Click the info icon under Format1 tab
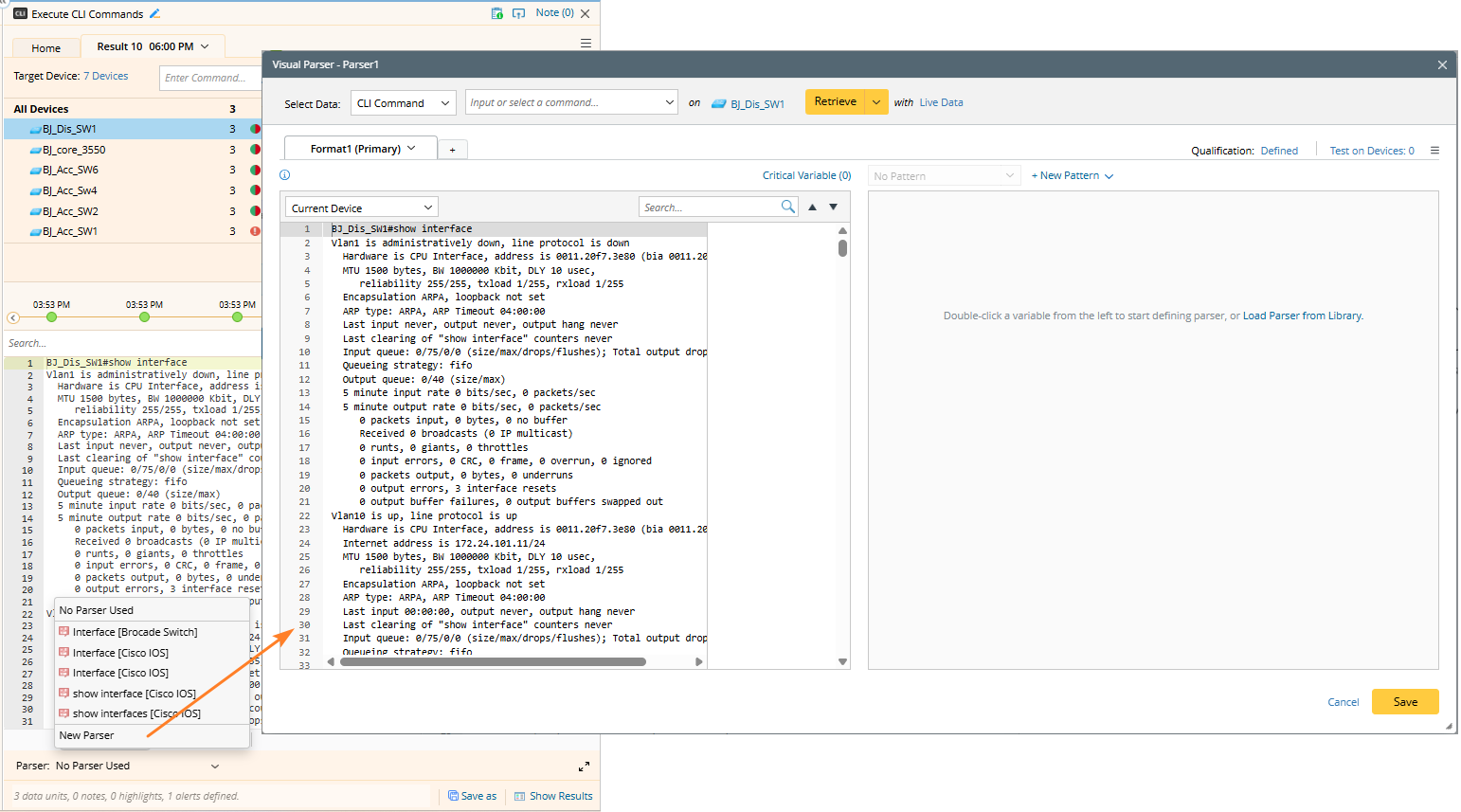Image resolution: width=1461 pixels, height=812 pixels. click(x=285, y=175)
